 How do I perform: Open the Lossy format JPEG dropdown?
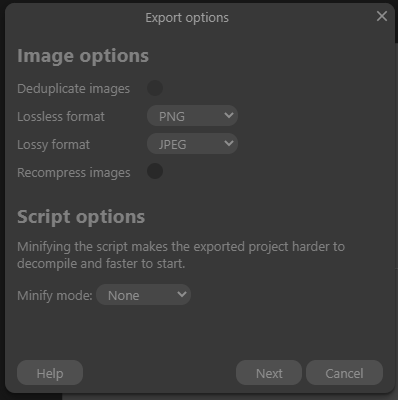pyautogui.click(x=192, y=144)
